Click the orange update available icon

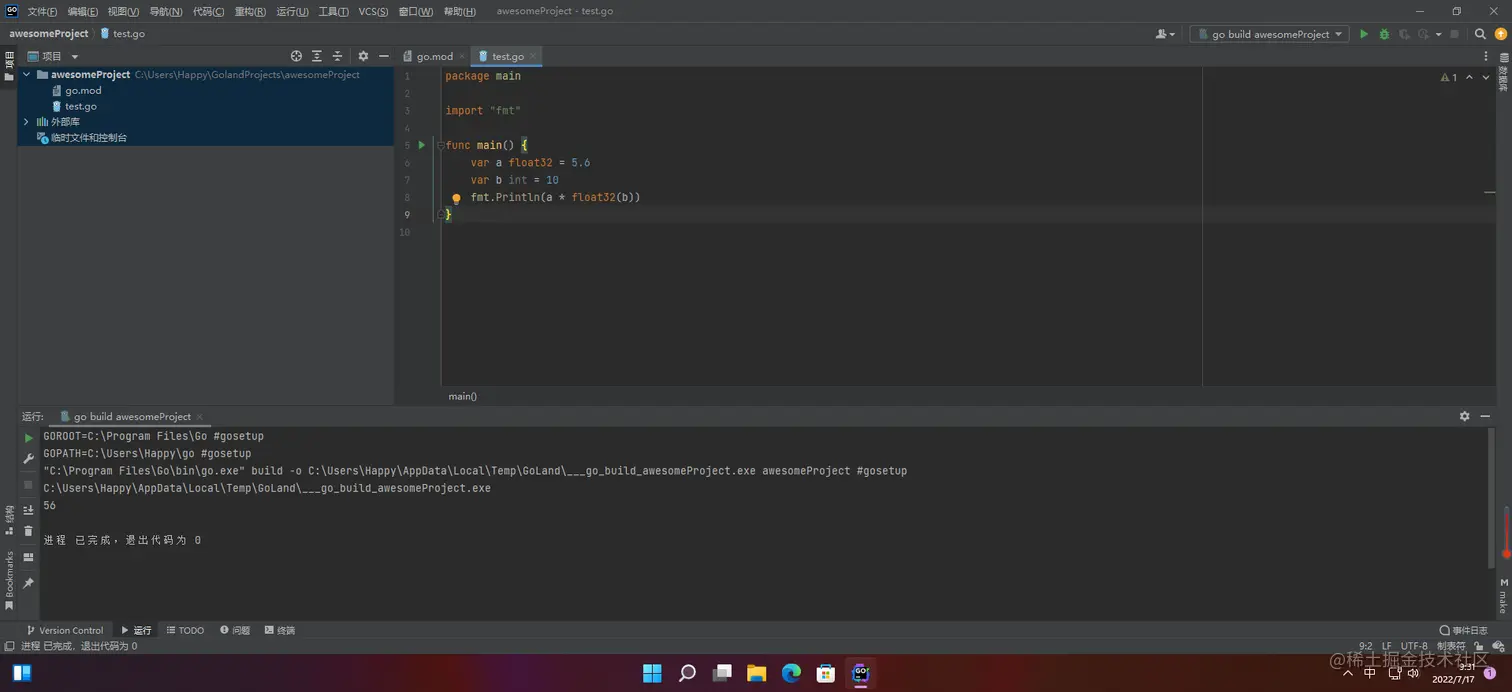(1500, 34)
